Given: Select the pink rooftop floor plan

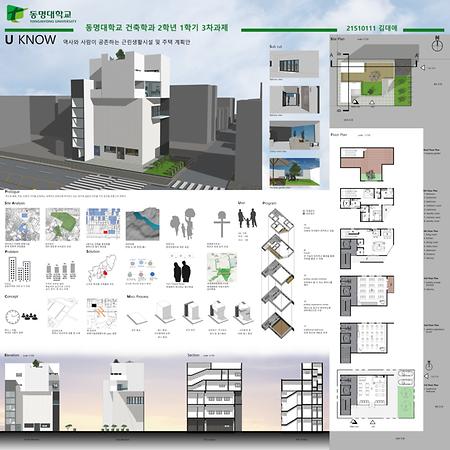Looking at the screenshot, I should coord(367,164).
